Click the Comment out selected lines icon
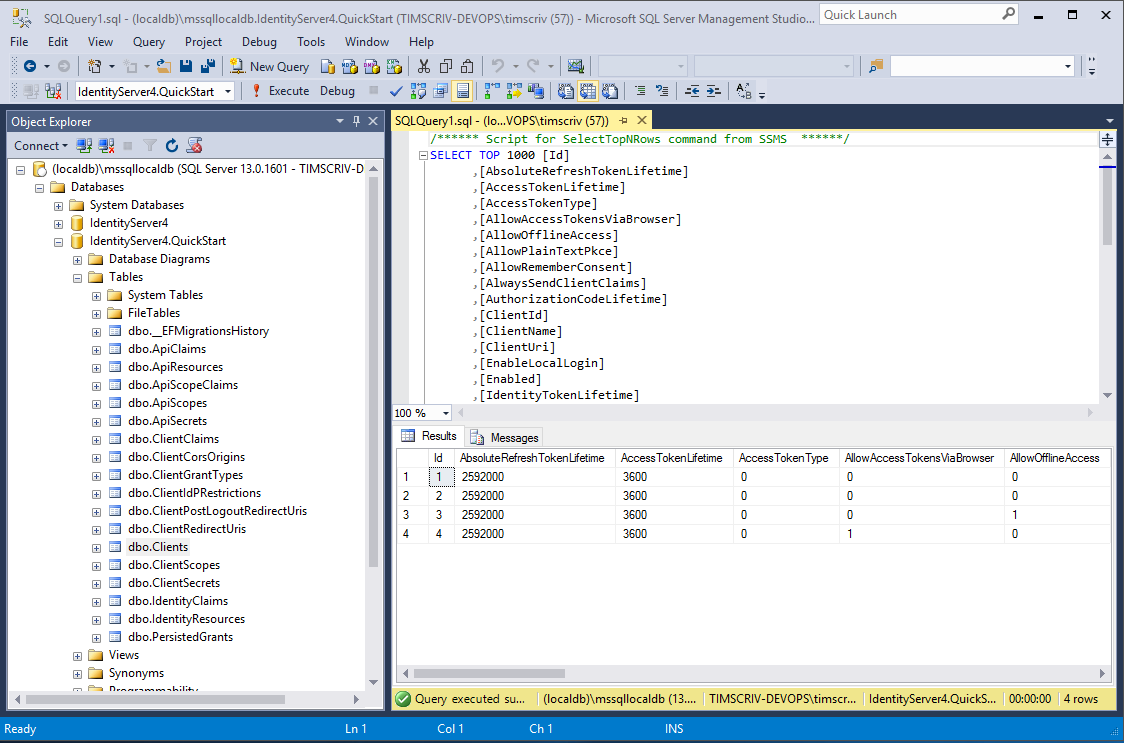 [x=639, y=91]
